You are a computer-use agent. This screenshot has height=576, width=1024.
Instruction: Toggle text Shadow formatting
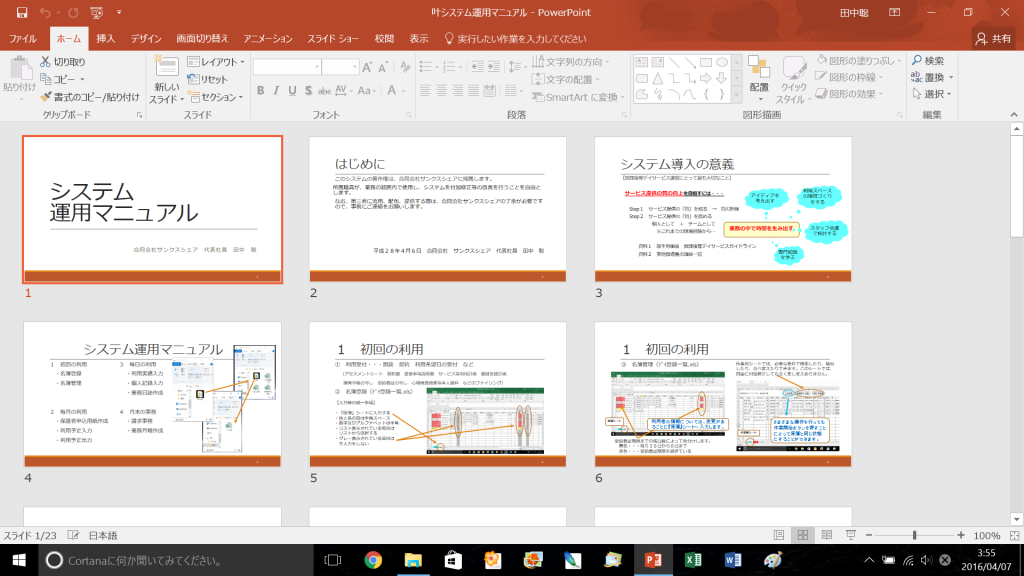coord(308,91)
